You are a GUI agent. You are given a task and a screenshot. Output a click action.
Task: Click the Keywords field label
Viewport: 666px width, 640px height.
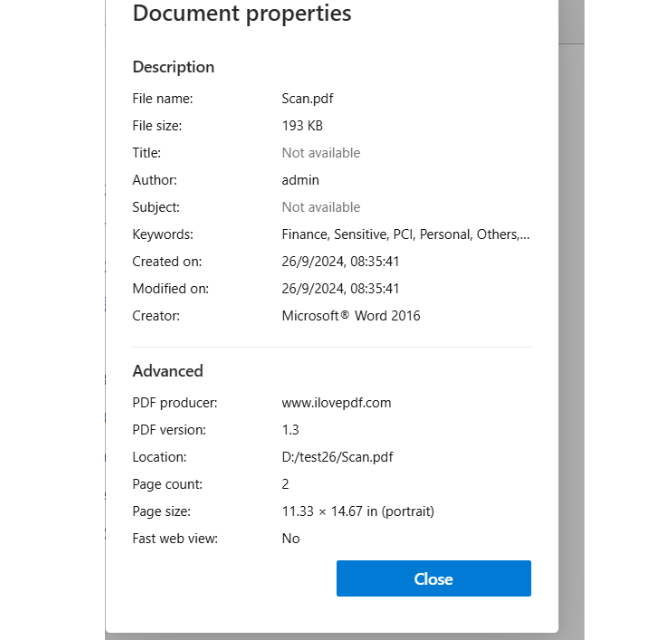[x=163, y=234]
